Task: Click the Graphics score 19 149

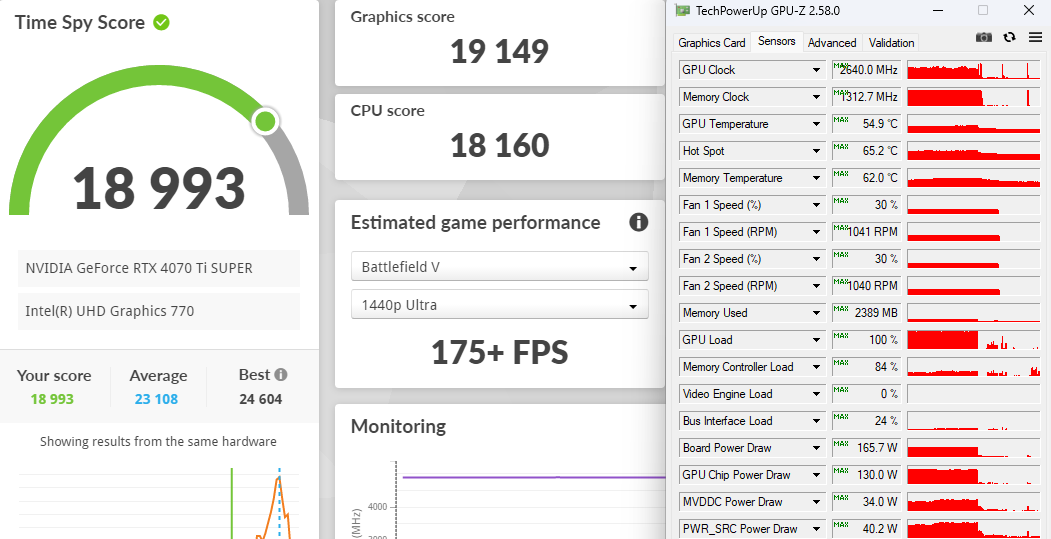Action: pyautogui.click(x=499, y=52)
